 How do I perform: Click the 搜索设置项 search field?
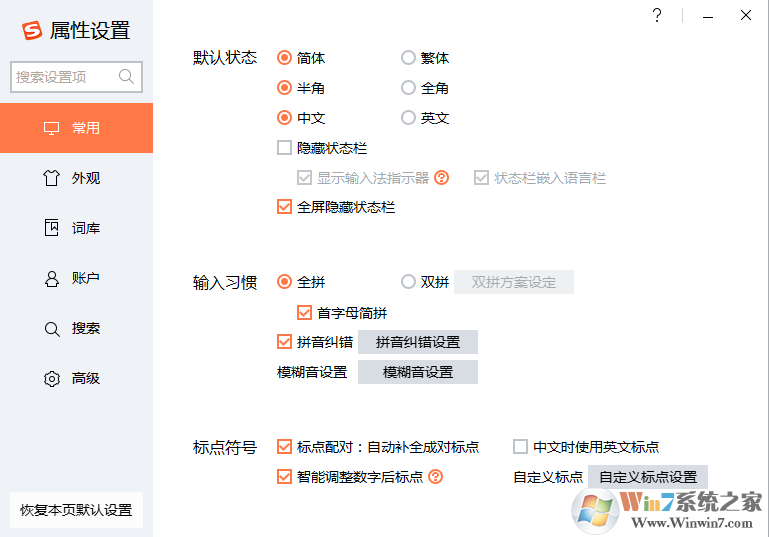pos(64,76)
